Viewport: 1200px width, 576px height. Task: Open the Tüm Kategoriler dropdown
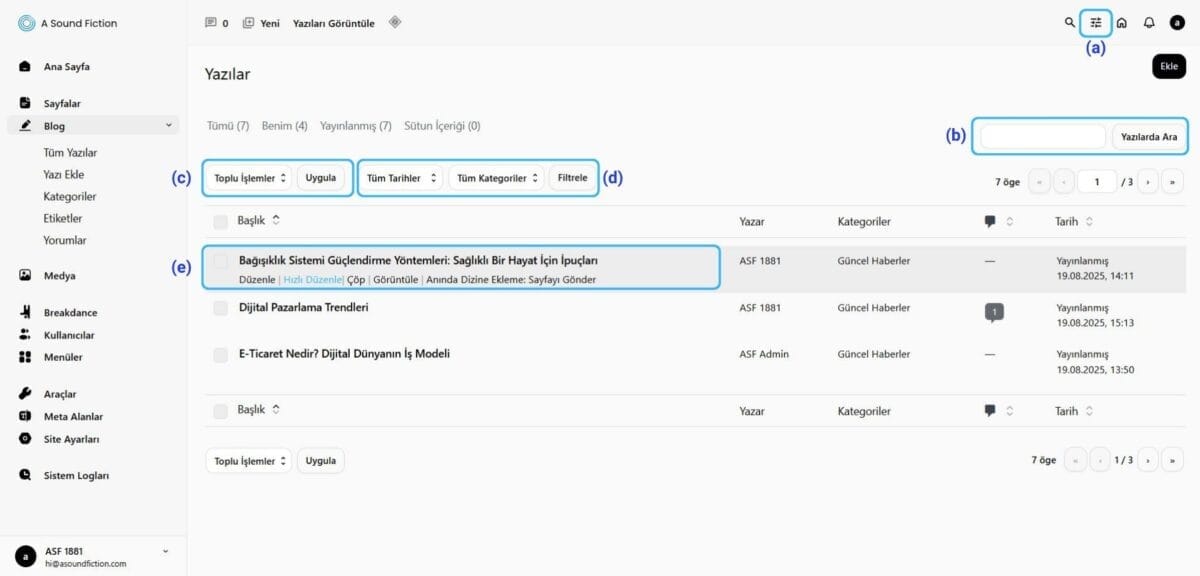point(496,178)
